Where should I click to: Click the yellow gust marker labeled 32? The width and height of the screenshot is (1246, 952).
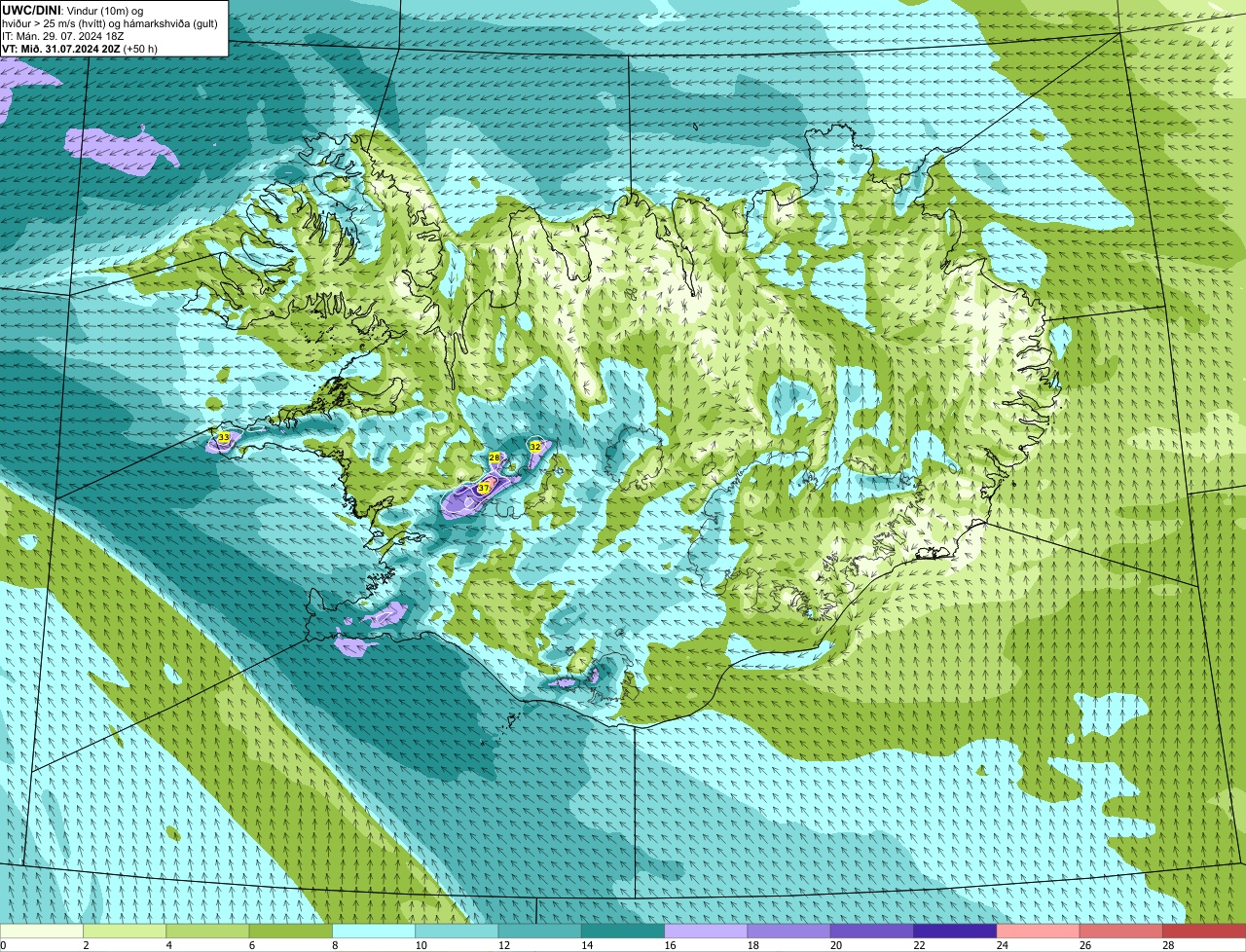point(535,446)
